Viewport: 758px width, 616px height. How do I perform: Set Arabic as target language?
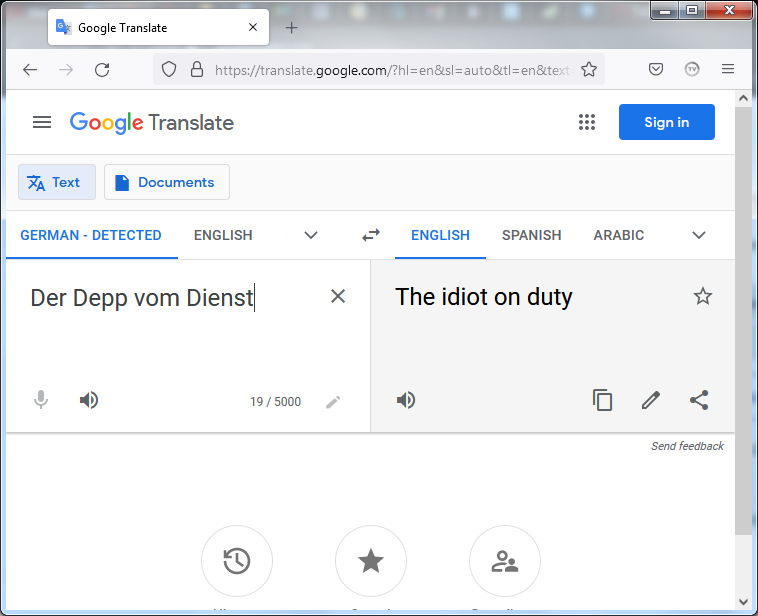click(618, 235)
